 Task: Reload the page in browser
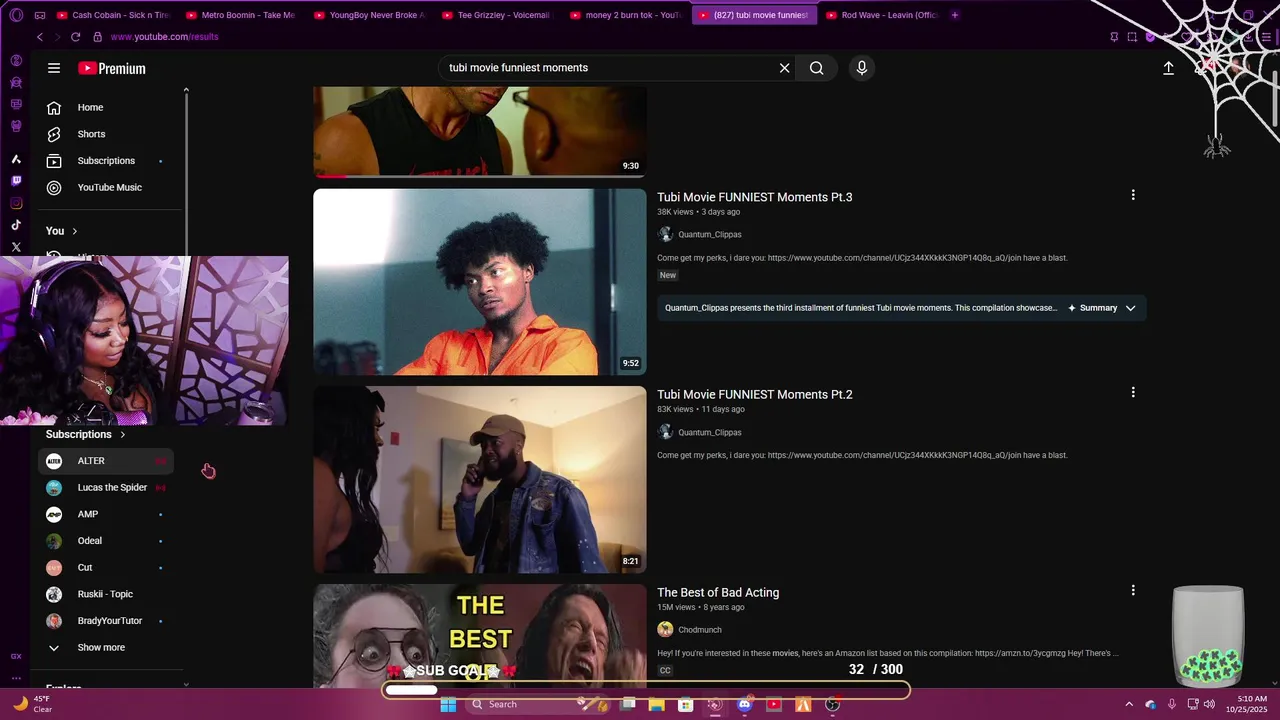75,37
